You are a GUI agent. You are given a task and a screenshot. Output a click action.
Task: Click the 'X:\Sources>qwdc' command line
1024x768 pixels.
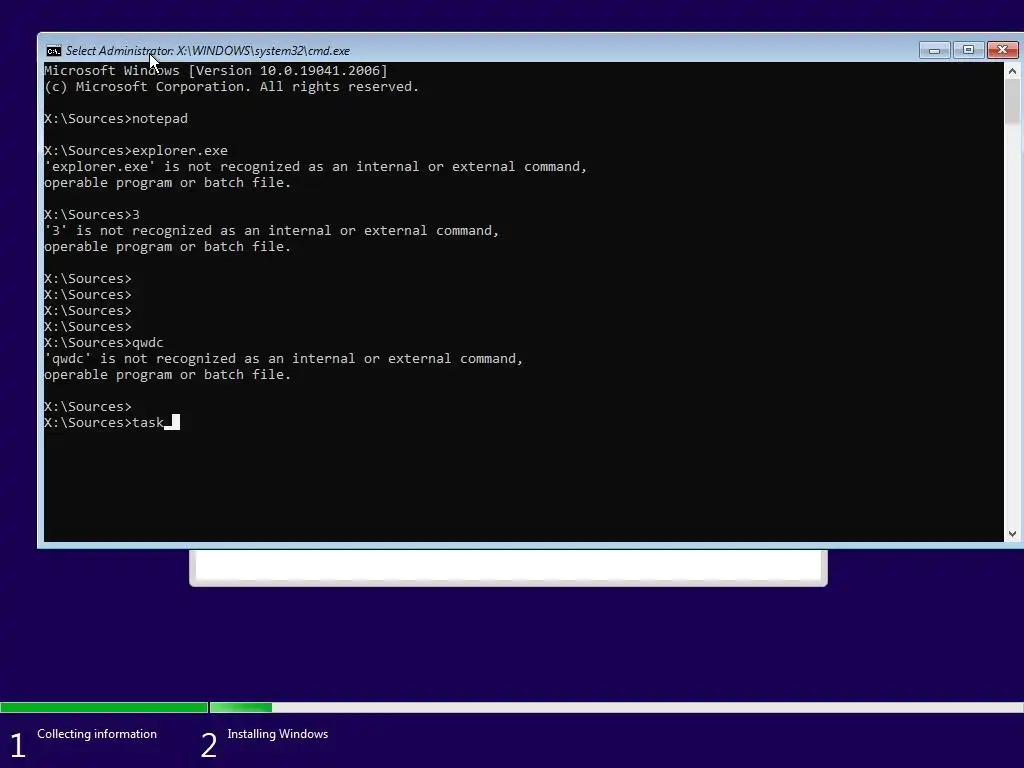coord(104,343)
